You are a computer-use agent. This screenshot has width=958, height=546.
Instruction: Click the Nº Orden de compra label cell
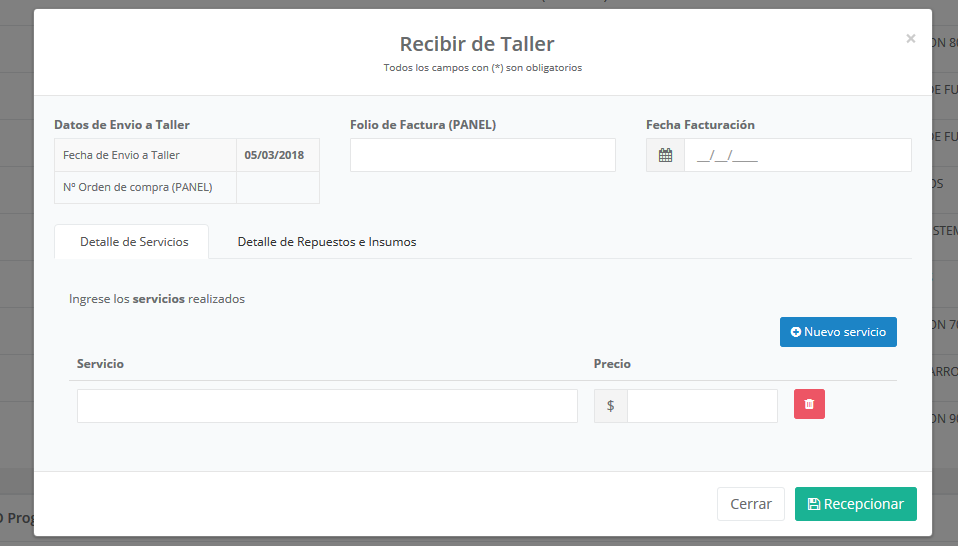(x=145, y=187)
